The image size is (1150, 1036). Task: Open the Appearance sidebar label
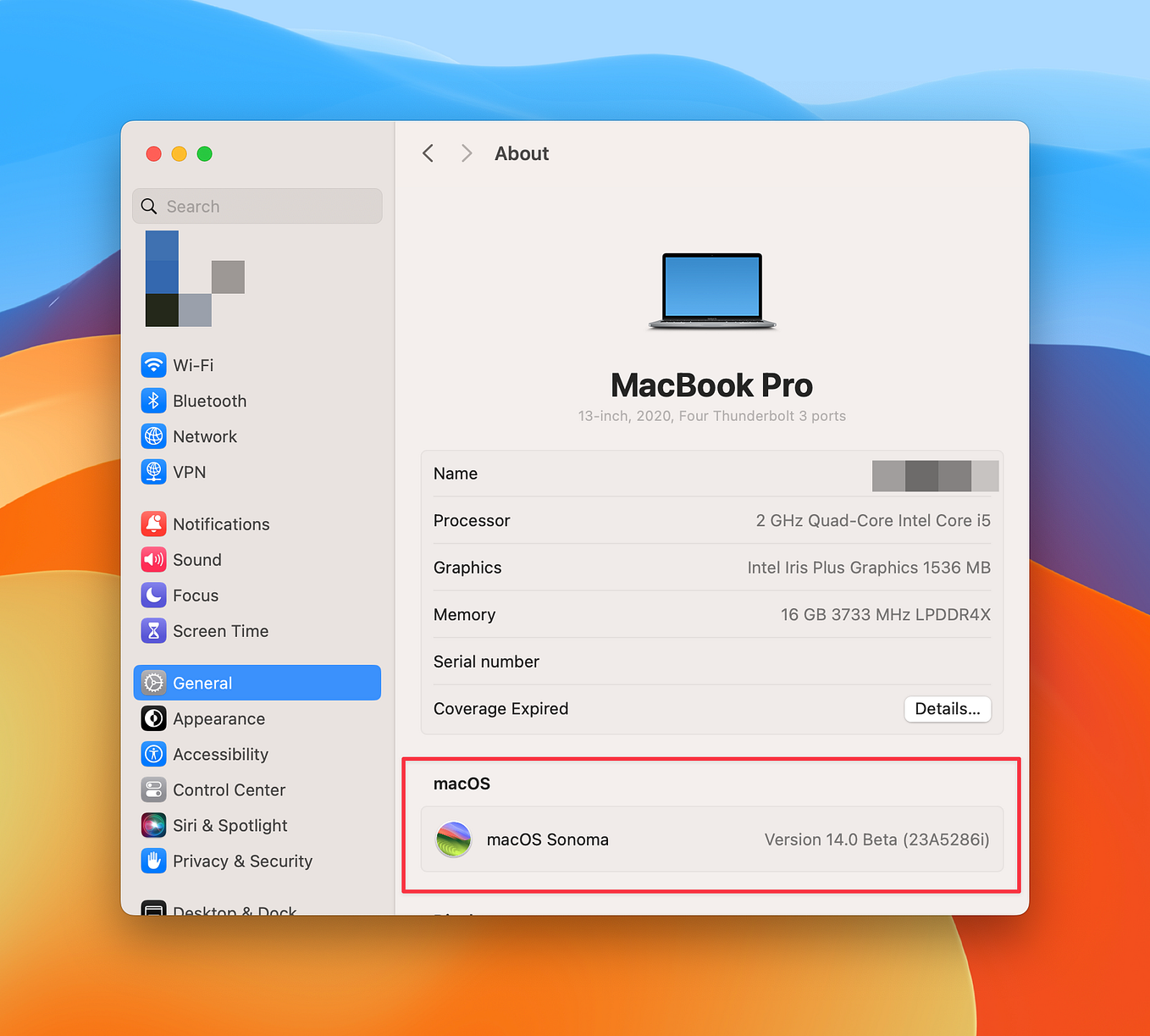(x=219, y=718)
